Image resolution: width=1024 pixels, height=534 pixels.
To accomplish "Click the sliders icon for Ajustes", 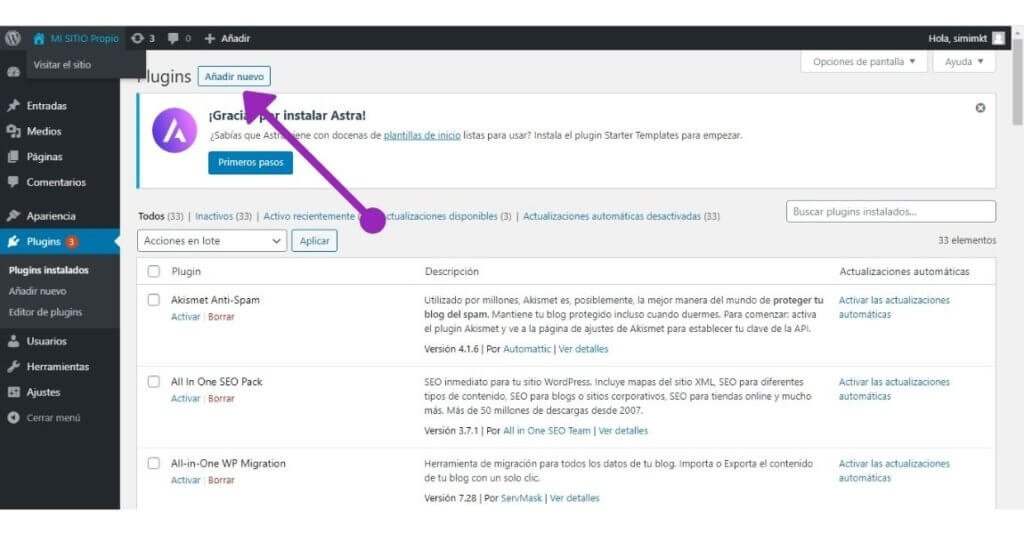I will click(13, 392).
